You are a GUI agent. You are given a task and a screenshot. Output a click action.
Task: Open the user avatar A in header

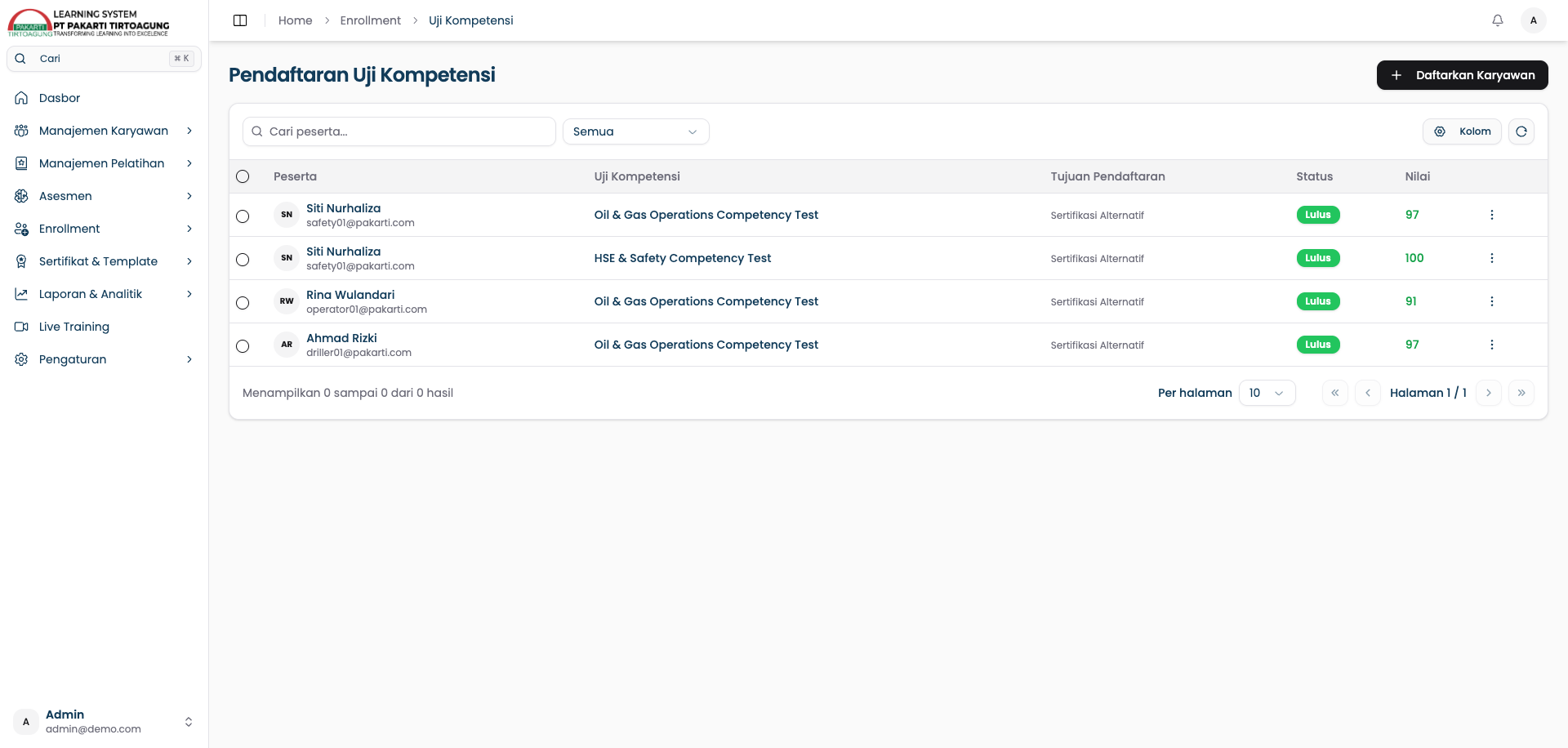pyautogui.click(x=1534, y=20)
